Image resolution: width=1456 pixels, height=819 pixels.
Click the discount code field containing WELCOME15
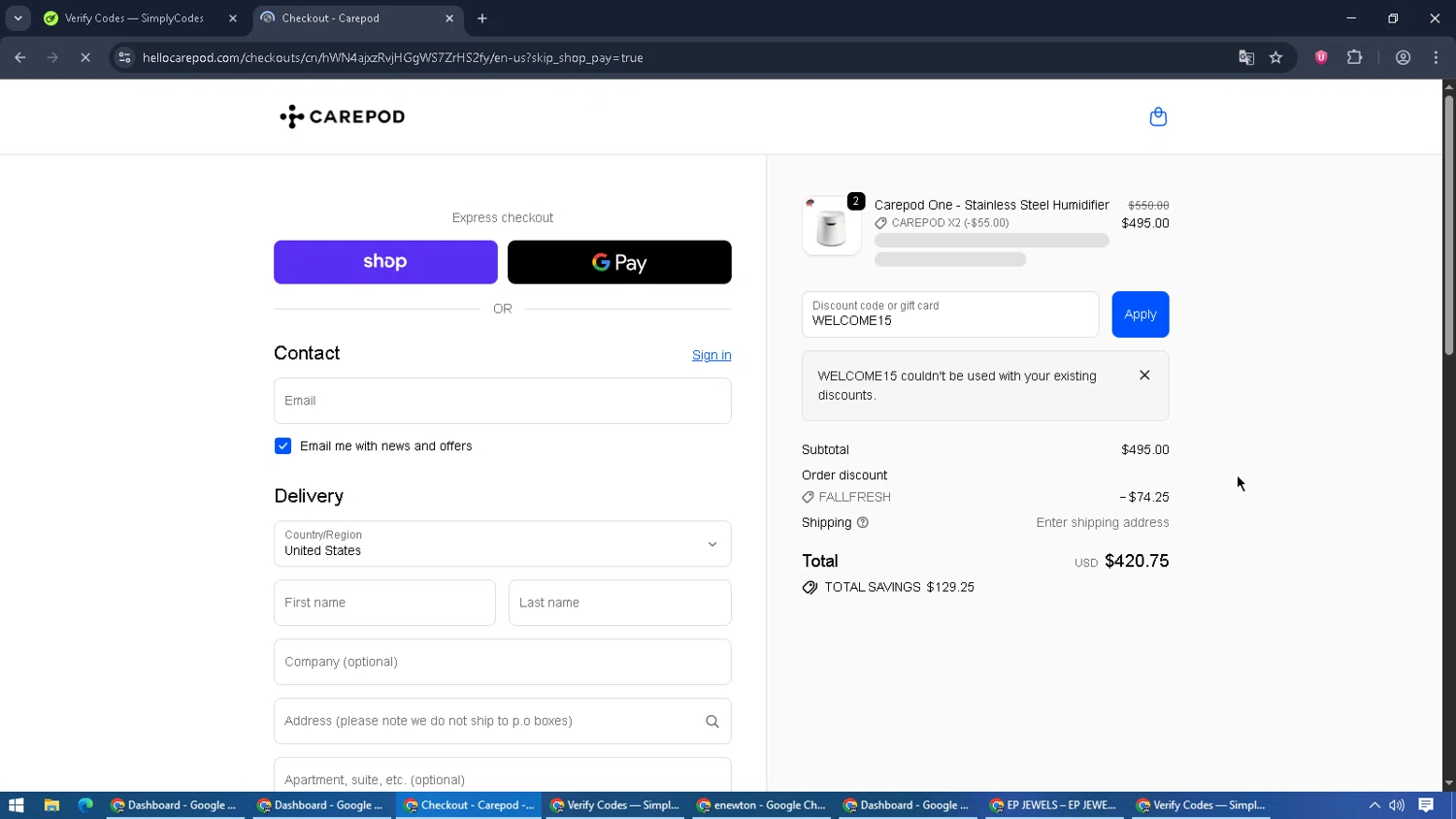click(x=950, y=314)
